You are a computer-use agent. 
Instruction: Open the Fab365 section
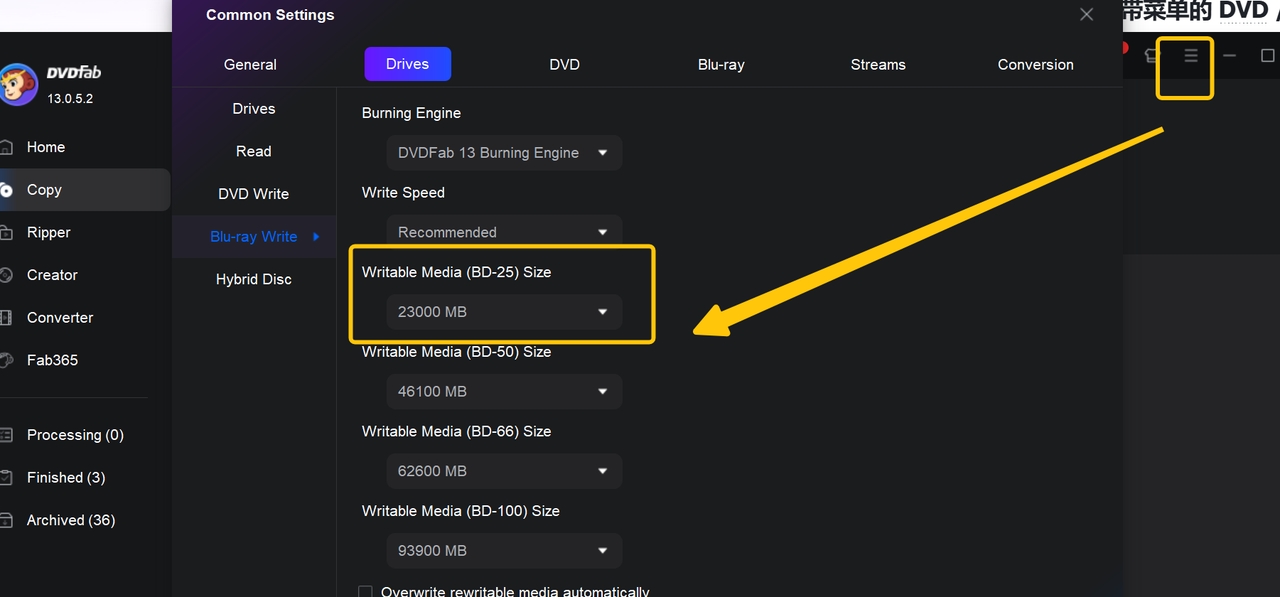(x=53, y=360)
